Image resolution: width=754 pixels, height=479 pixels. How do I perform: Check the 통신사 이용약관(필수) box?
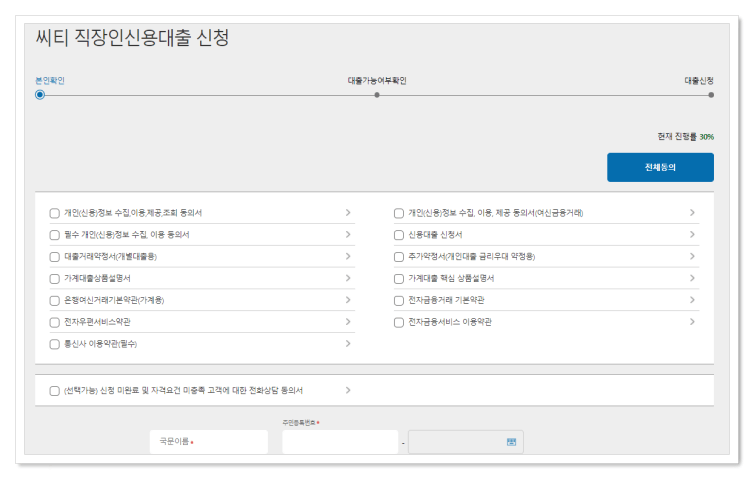coord(55,344)
